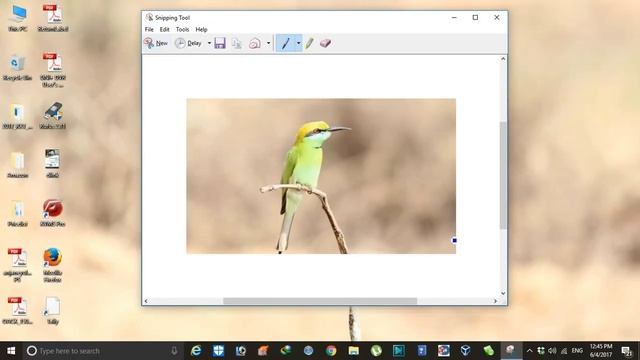Show hidden tray icons chevron
Image resolution: width=640 pixels, height=360 pixels.
(x=529, y=351)
